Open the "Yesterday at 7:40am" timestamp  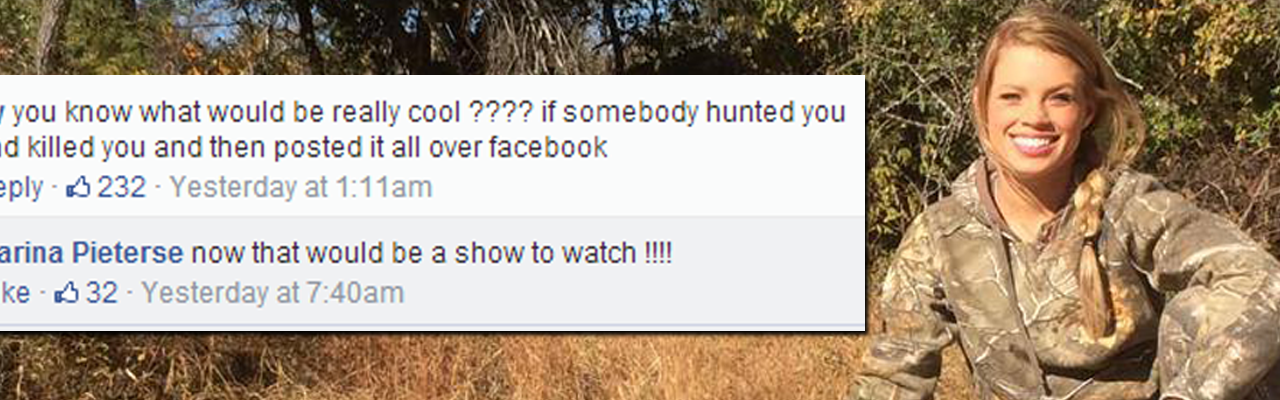273,293
